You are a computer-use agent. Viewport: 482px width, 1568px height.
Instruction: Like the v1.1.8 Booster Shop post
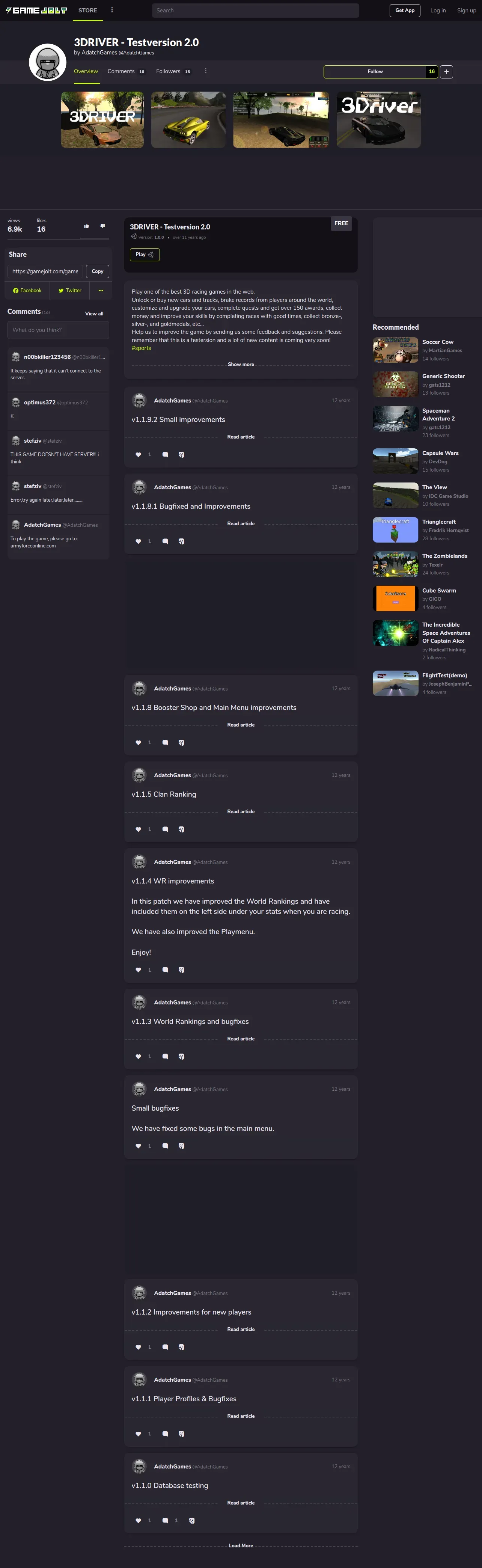coord(138,743)
